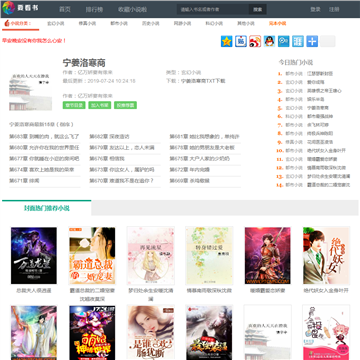
Task: Click the 总裁夫人很逍遥 title under first cover
Action: (x=34, y=291)
